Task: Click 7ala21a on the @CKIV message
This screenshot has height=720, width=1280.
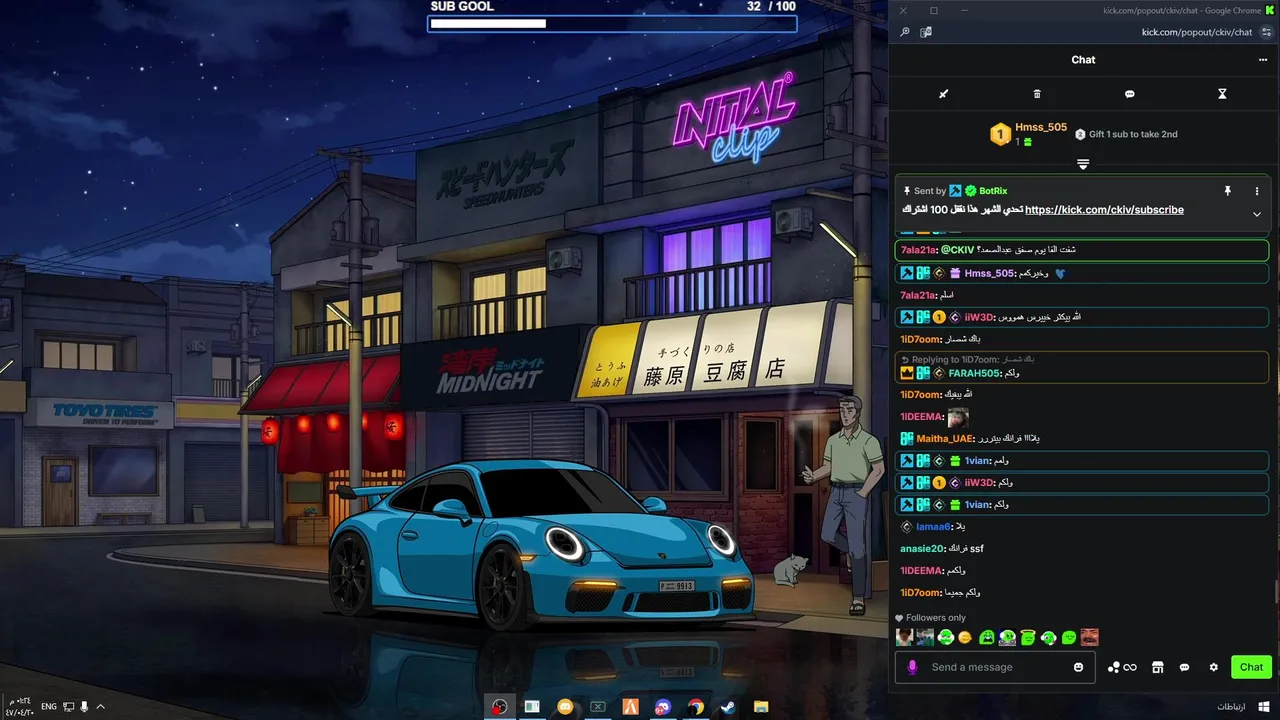Action: click(918, 250)
